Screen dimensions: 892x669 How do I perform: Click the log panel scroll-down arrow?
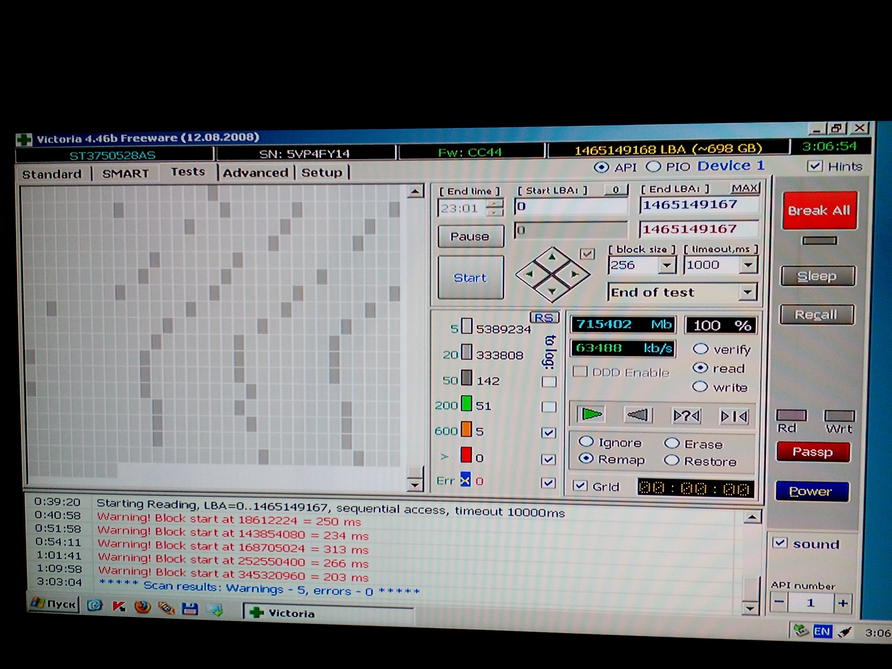[x=750, y=608]
